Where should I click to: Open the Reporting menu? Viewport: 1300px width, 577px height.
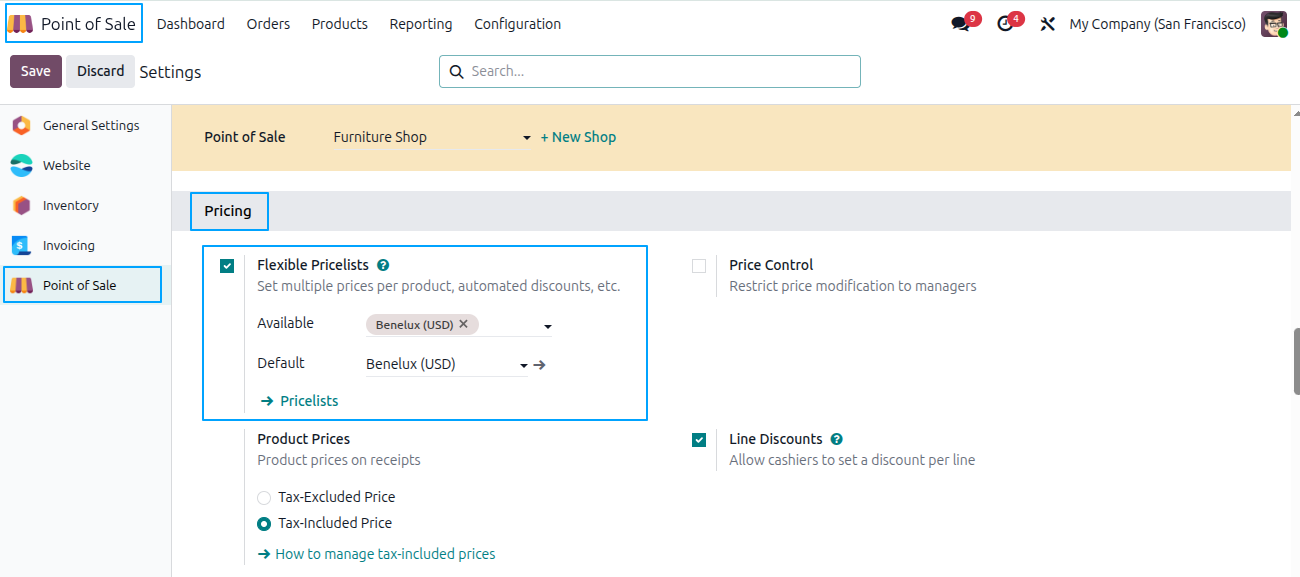click(421, 24)
